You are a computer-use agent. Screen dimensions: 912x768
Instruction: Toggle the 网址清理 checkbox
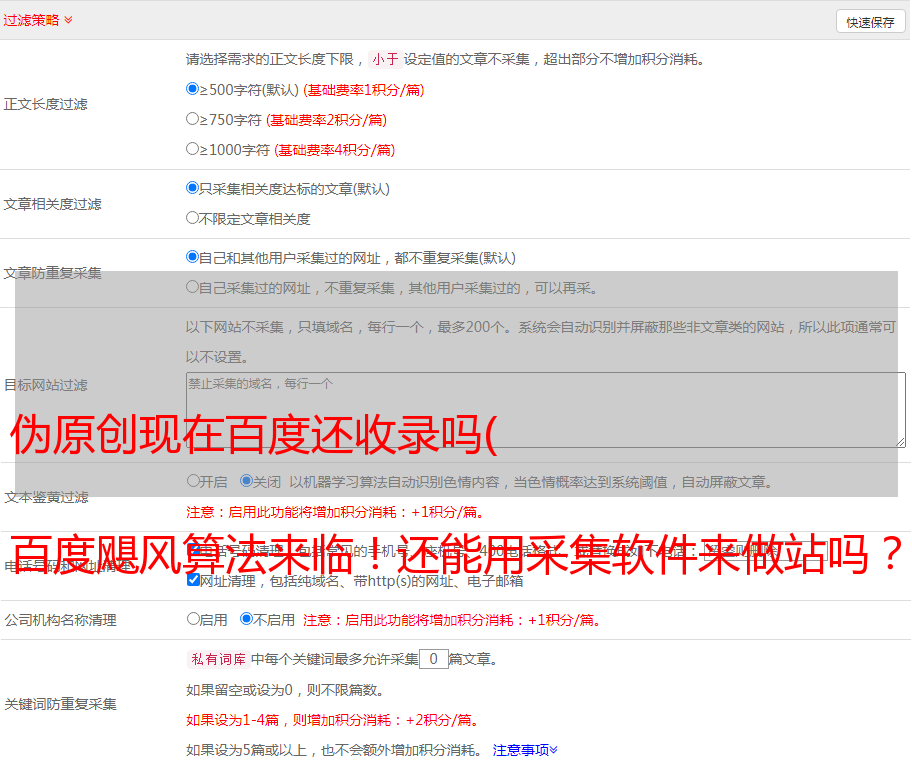(x=193, y=580)
